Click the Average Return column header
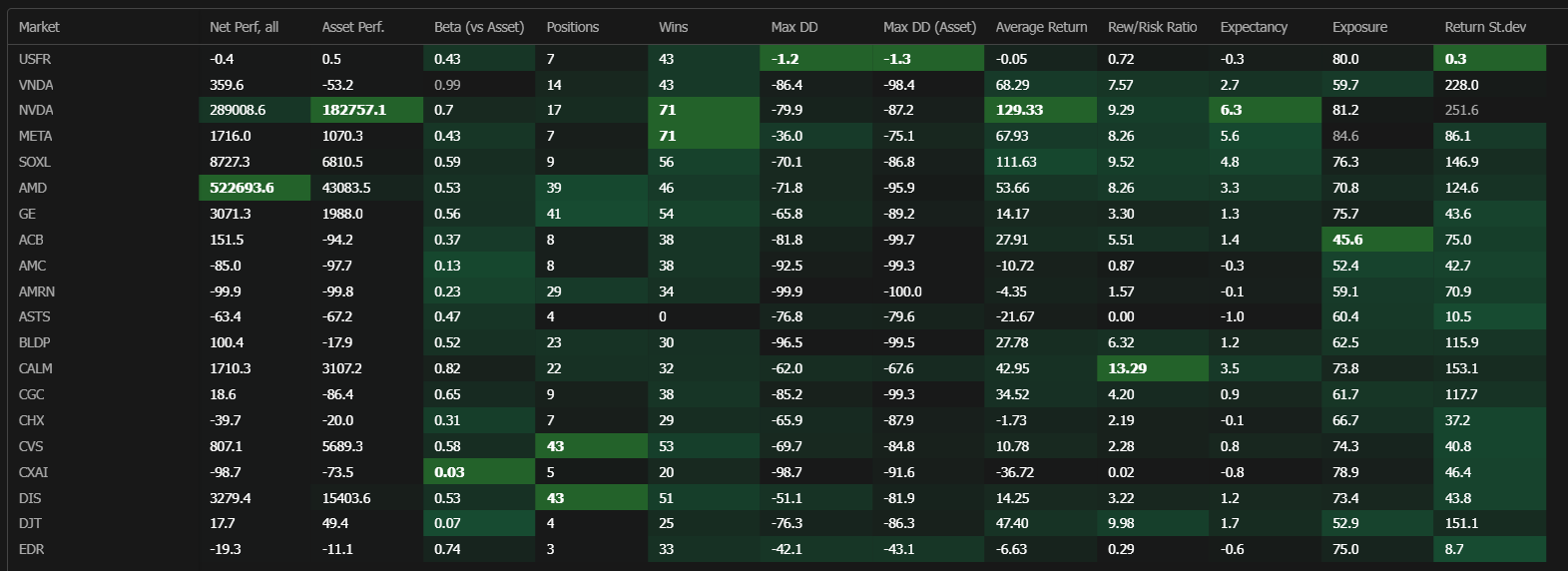Viewport: 1568px width, 571px height. pos(1041,27)
